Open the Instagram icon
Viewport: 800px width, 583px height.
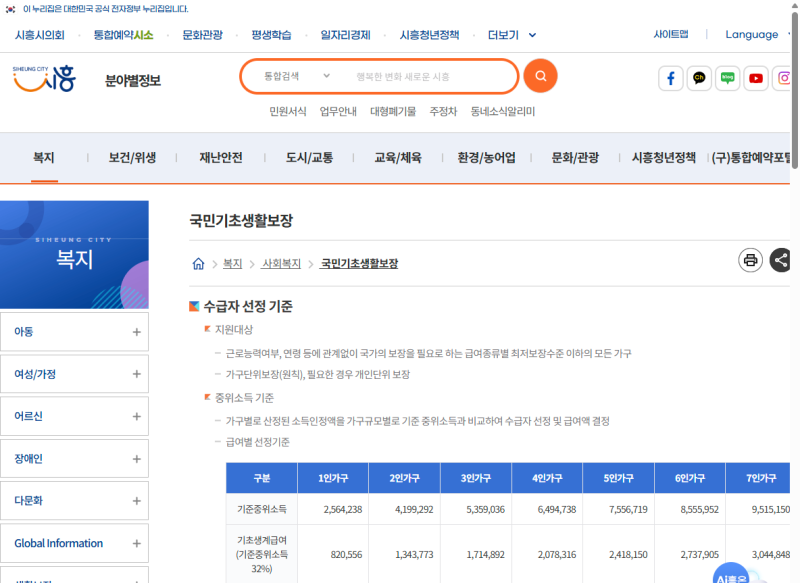click(783, 79)
